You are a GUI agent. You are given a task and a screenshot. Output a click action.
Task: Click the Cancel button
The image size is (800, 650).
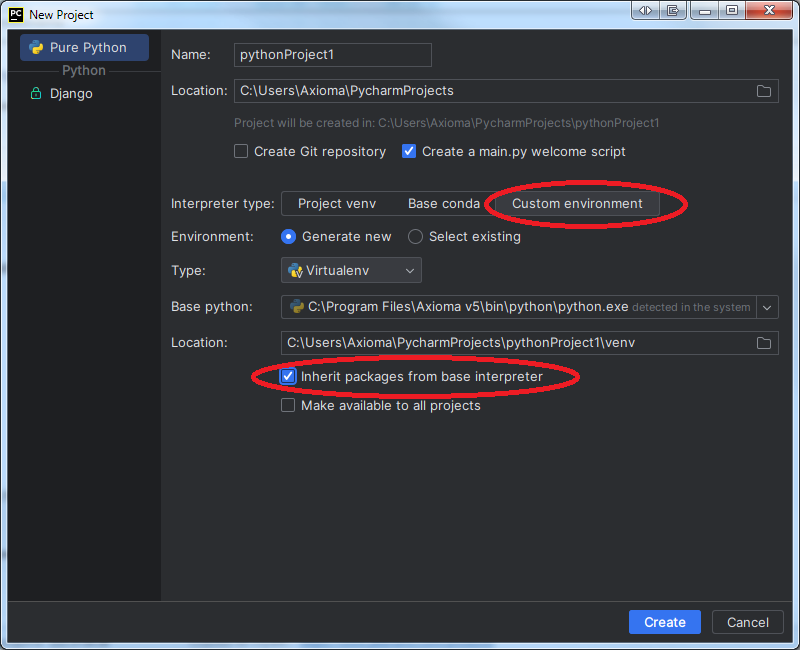[747, 622]
